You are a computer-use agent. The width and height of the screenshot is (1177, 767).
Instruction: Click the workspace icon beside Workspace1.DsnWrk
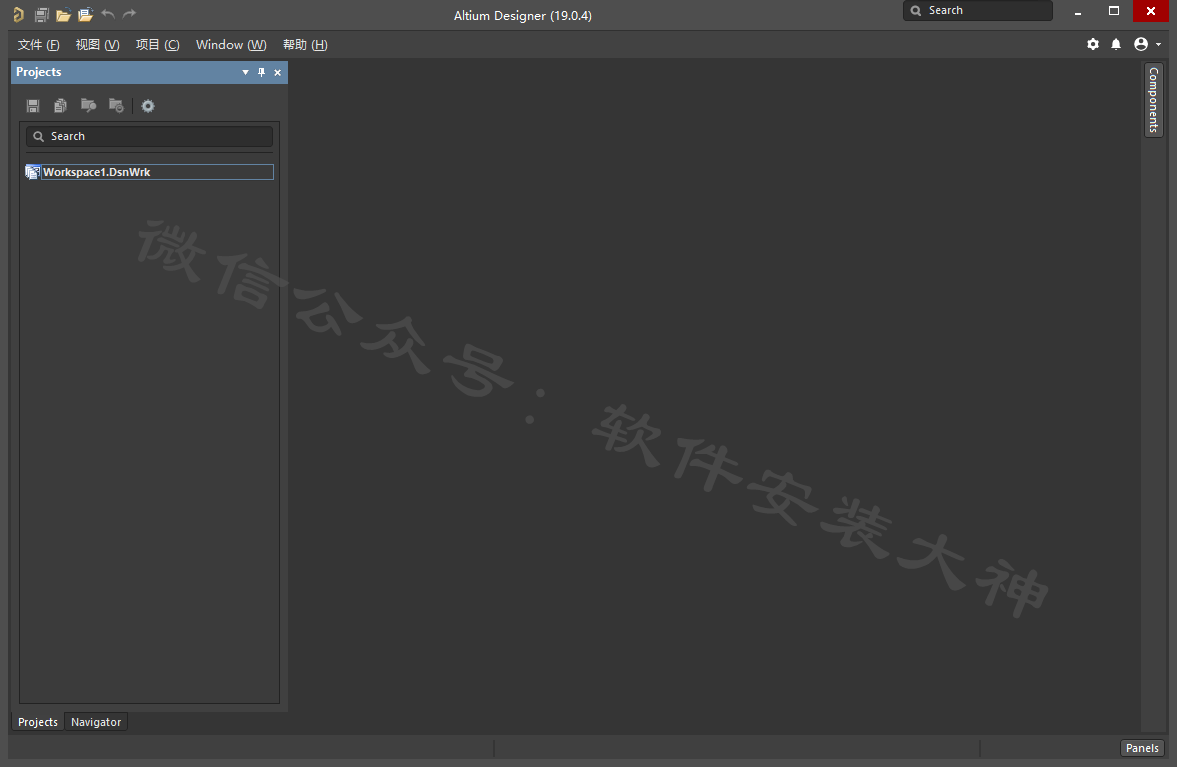(32, 173)
